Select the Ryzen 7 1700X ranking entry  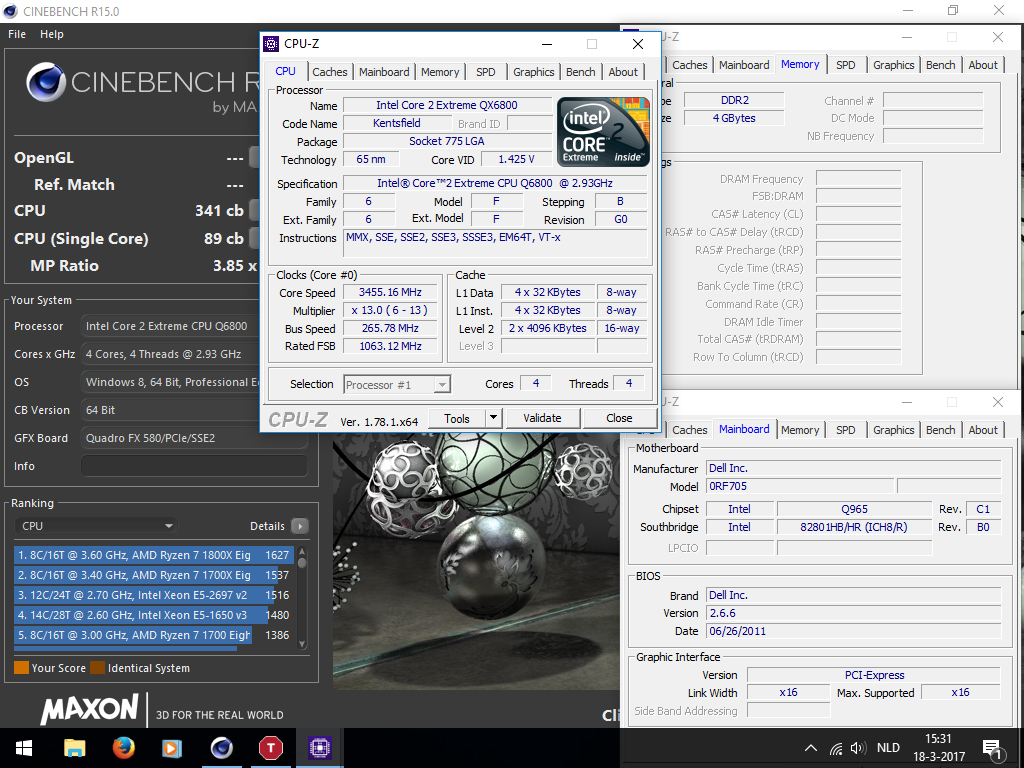[x=153, y=575]
